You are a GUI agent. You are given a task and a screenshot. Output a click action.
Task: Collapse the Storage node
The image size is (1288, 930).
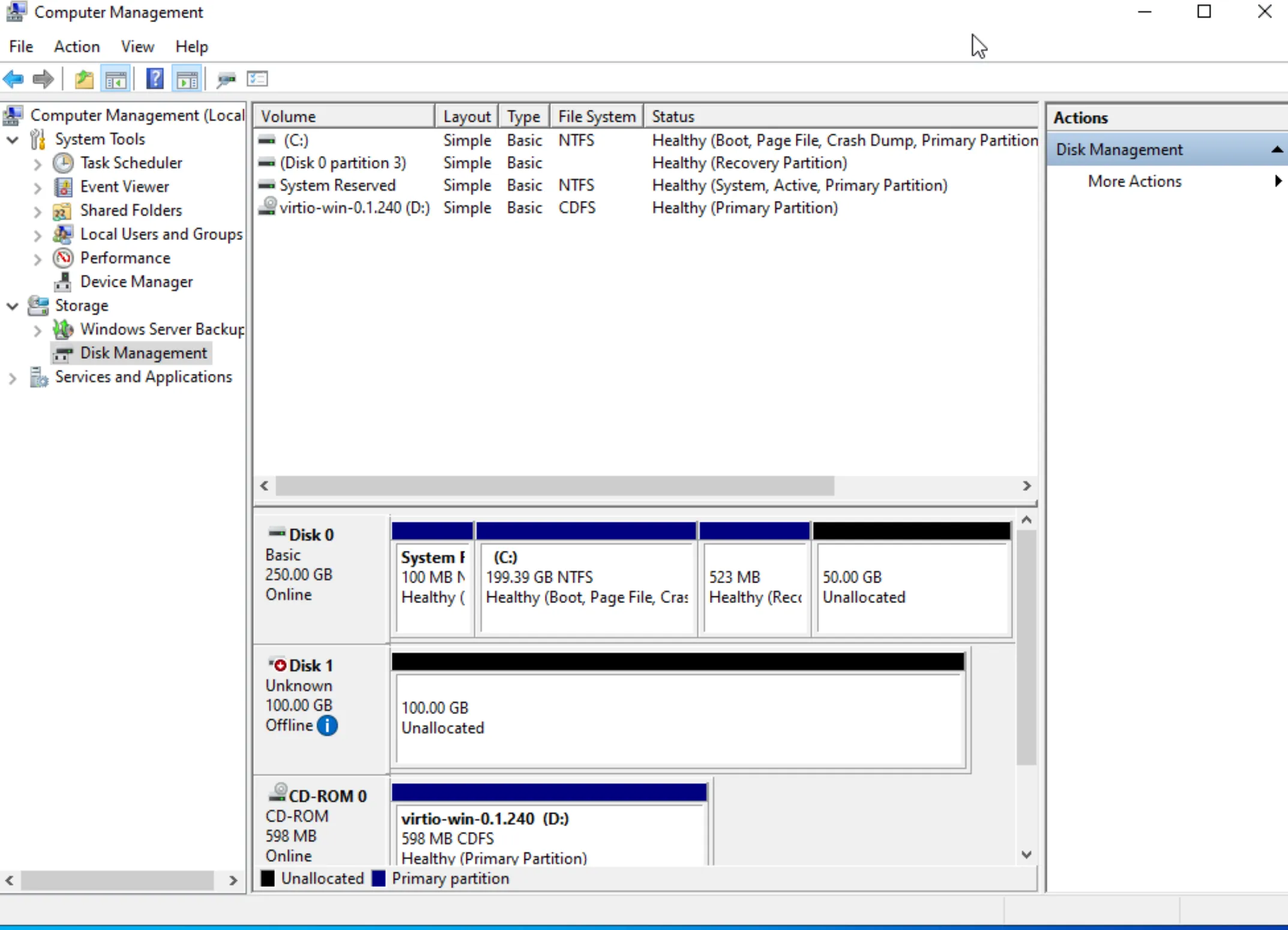pyautogui.click(x=12, y=305)
